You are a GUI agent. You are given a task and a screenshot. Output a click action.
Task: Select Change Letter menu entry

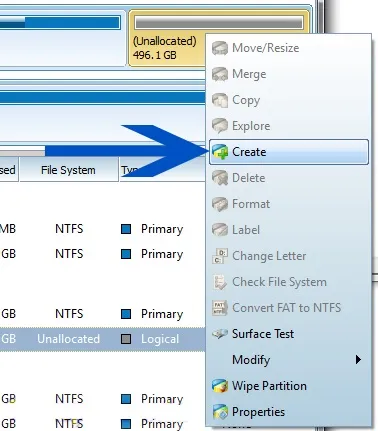click(289, 256)
